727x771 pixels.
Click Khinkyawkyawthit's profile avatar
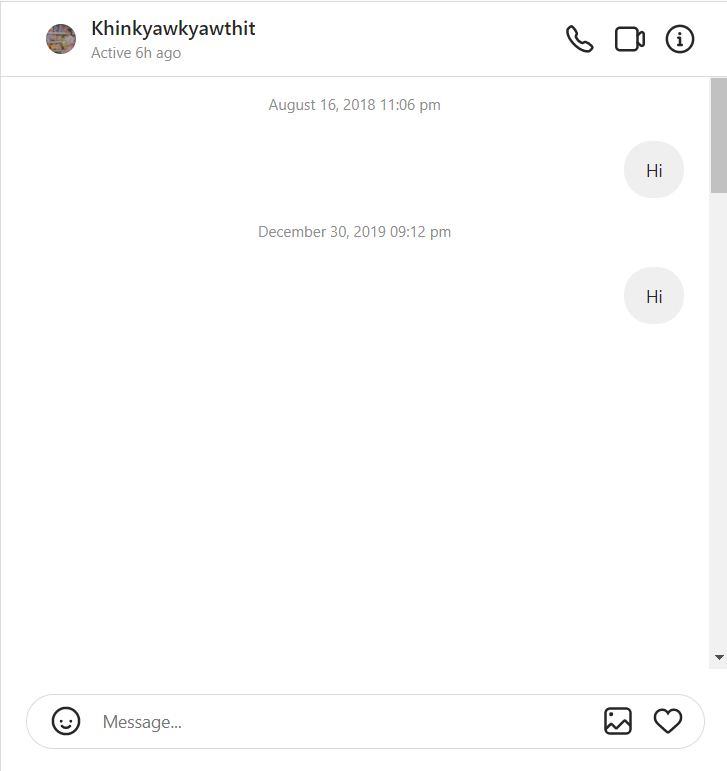(61, 39)
